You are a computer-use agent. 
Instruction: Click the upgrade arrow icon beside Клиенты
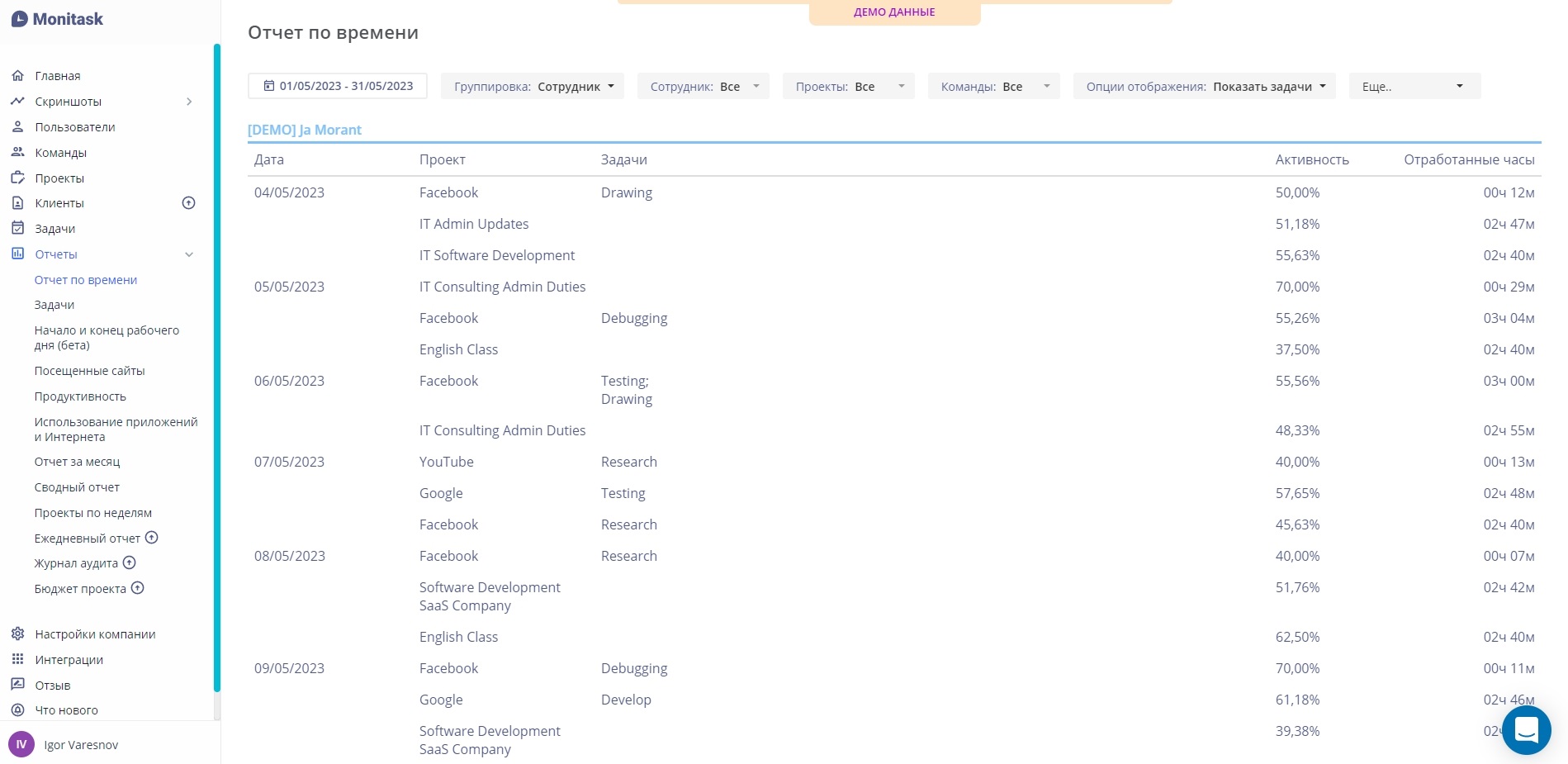click(x=188, y=203)
